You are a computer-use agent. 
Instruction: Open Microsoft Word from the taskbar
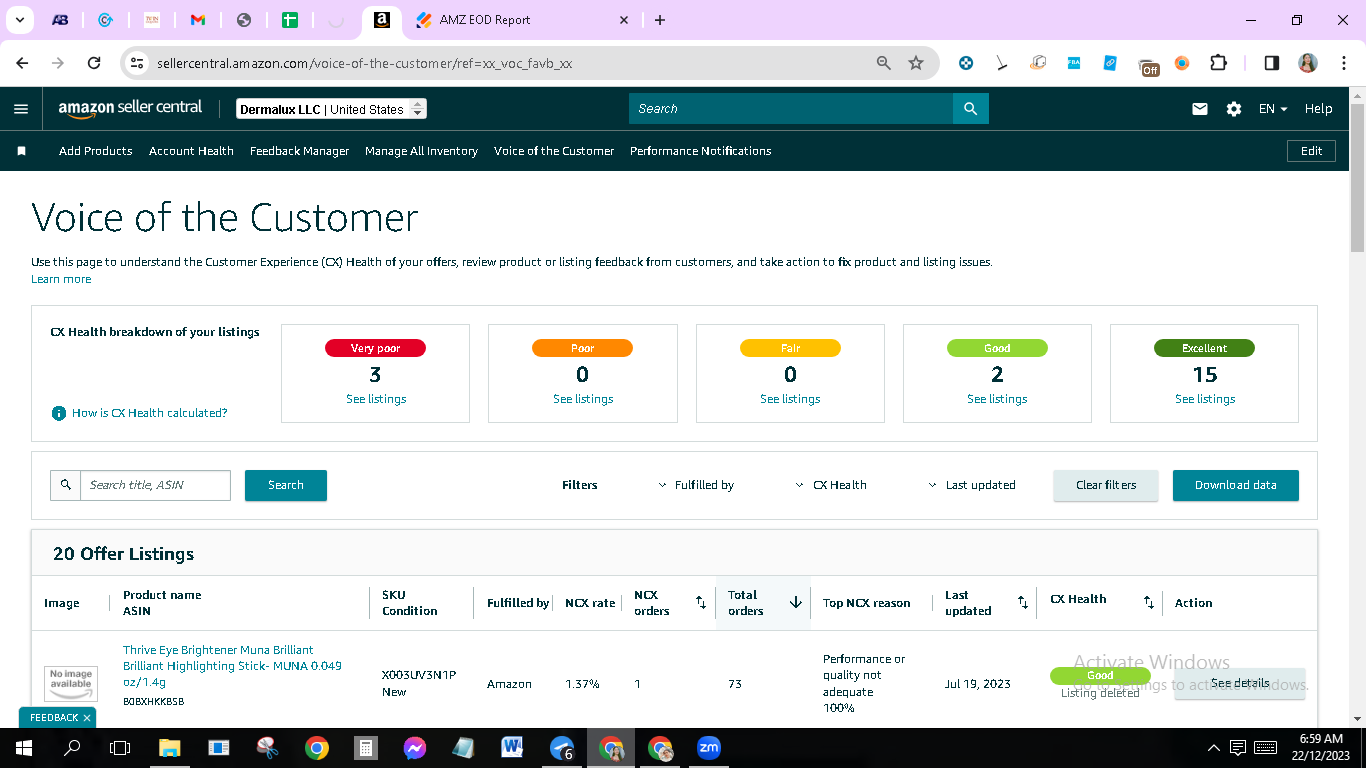(512, 747)
